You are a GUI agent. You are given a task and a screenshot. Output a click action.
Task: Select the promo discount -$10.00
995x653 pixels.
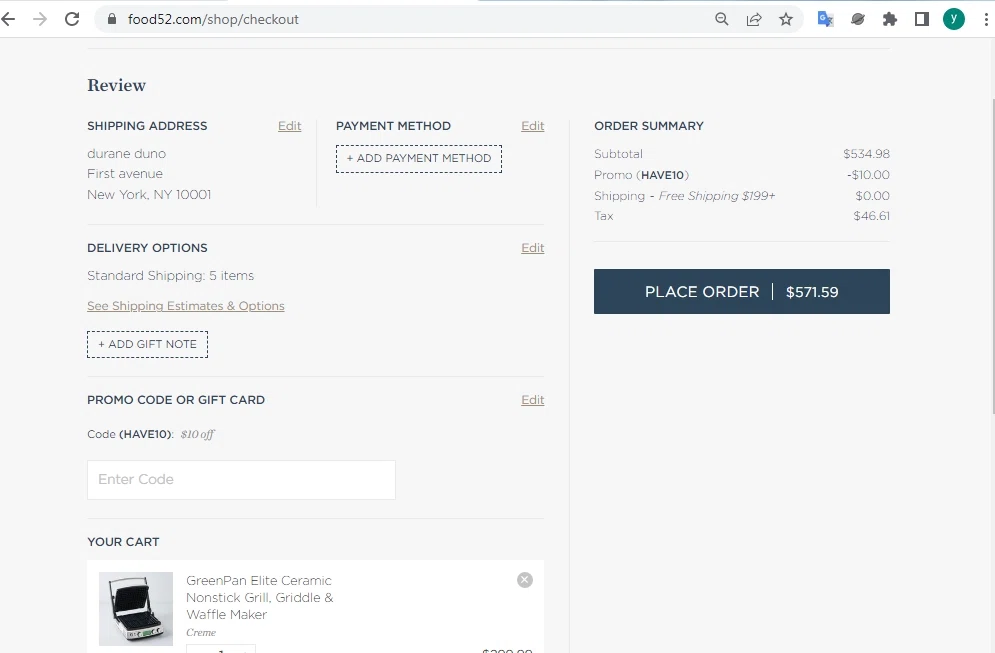tap(868, 175)
